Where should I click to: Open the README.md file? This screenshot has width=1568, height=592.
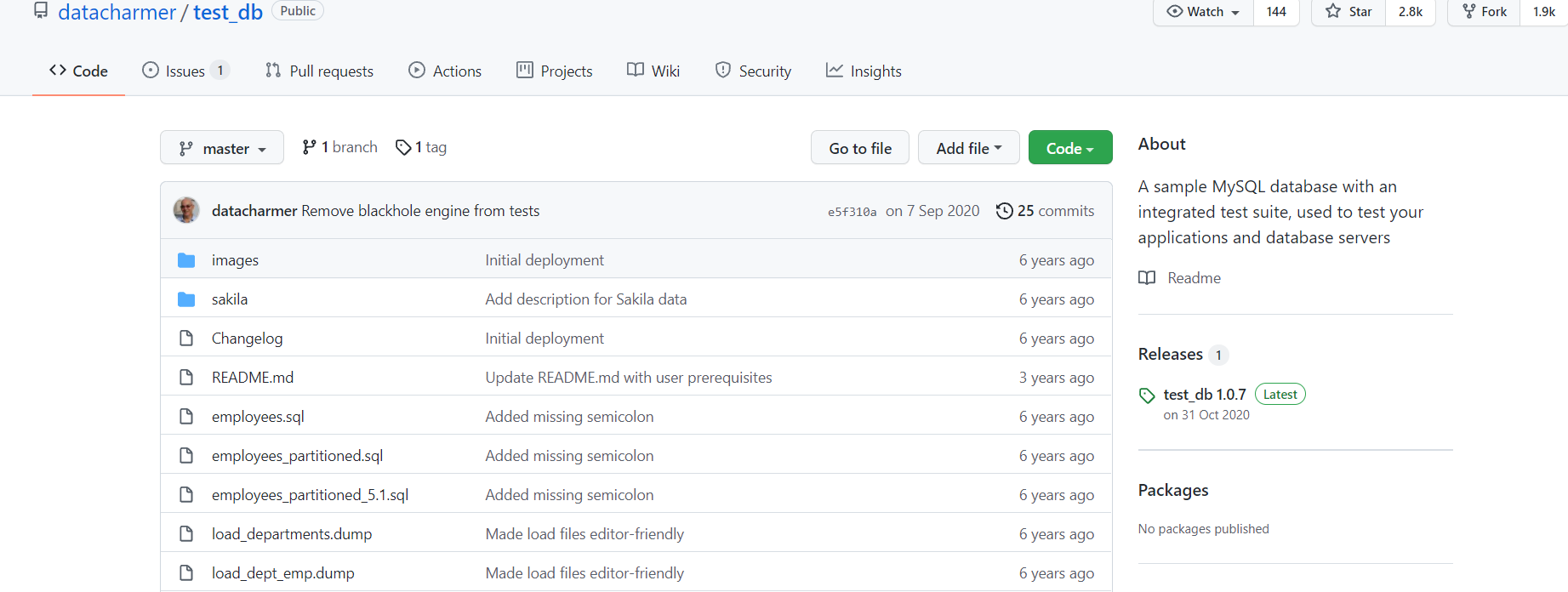point(253,378)
